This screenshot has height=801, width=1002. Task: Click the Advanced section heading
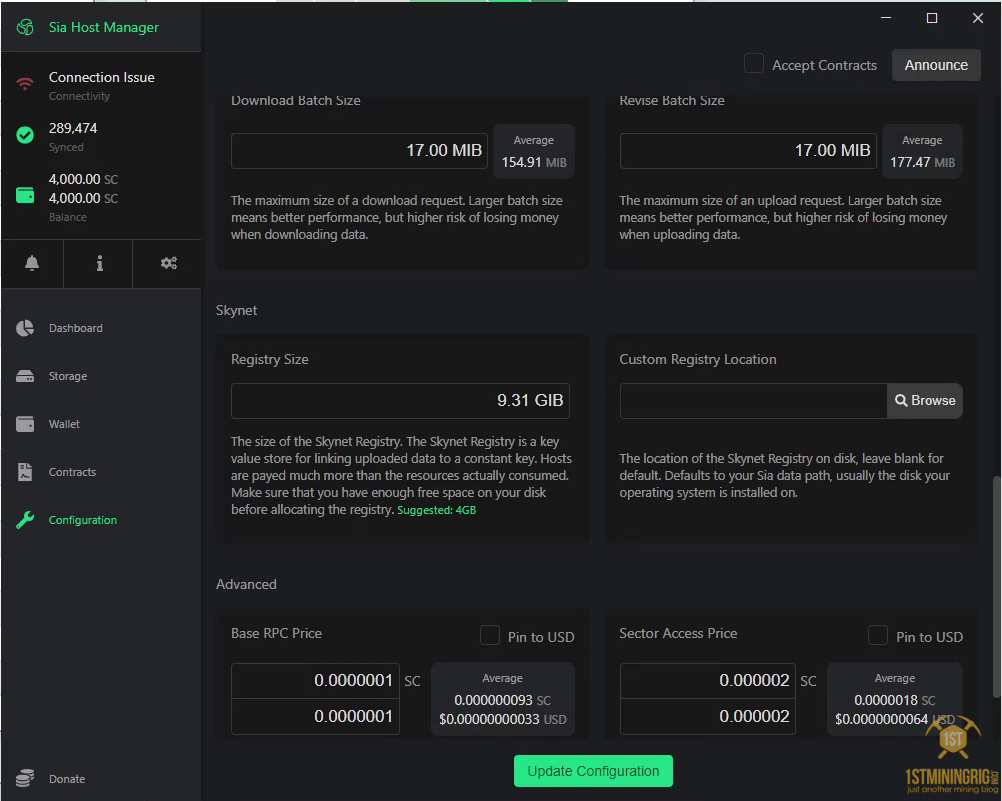pos(246,584)
